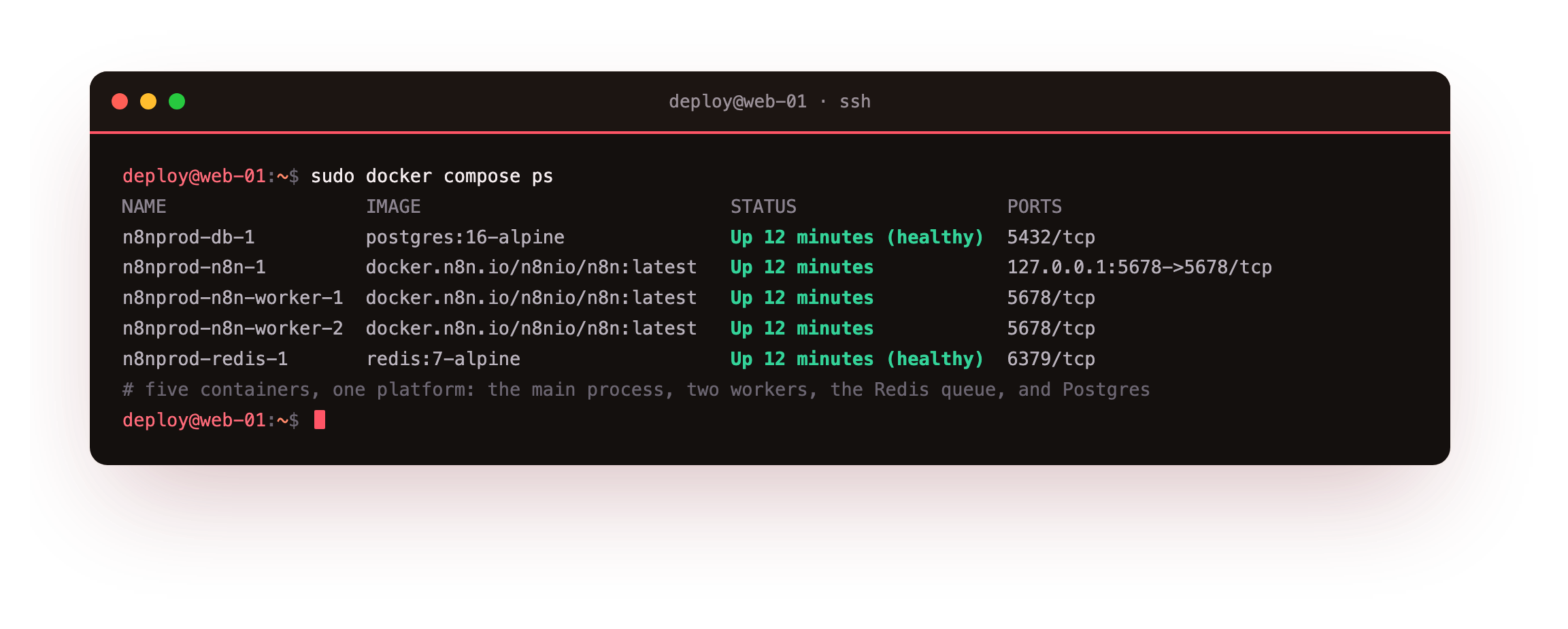Click port 5678/tcp in the n8nprod-n8n-worker-1 row

click(1051, 298)
